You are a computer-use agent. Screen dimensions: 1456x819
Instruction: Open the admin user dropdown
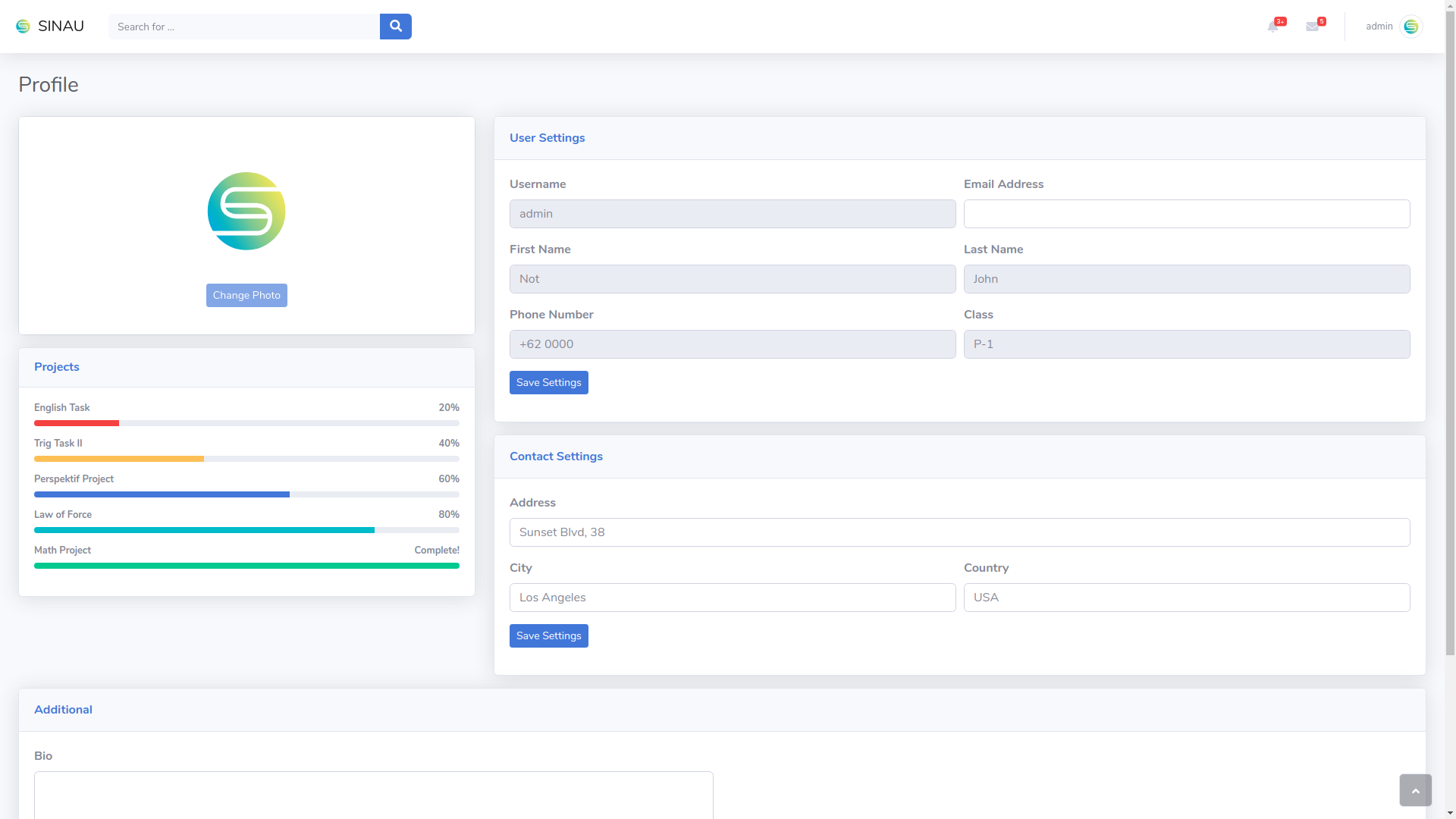tap(1379, 27)
